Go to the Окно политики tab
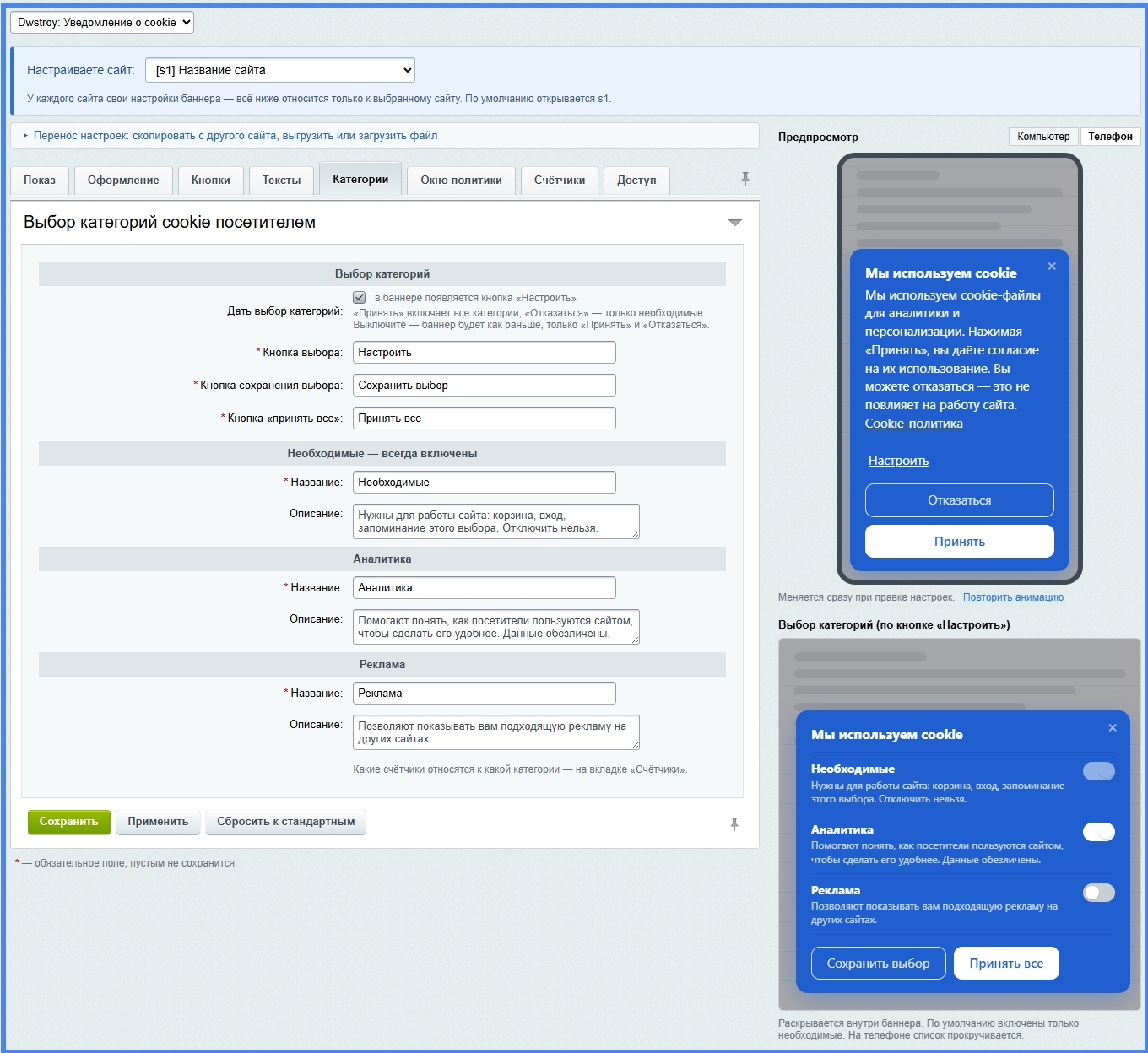Screen dimensions: 1148x1053 point(462,181)
